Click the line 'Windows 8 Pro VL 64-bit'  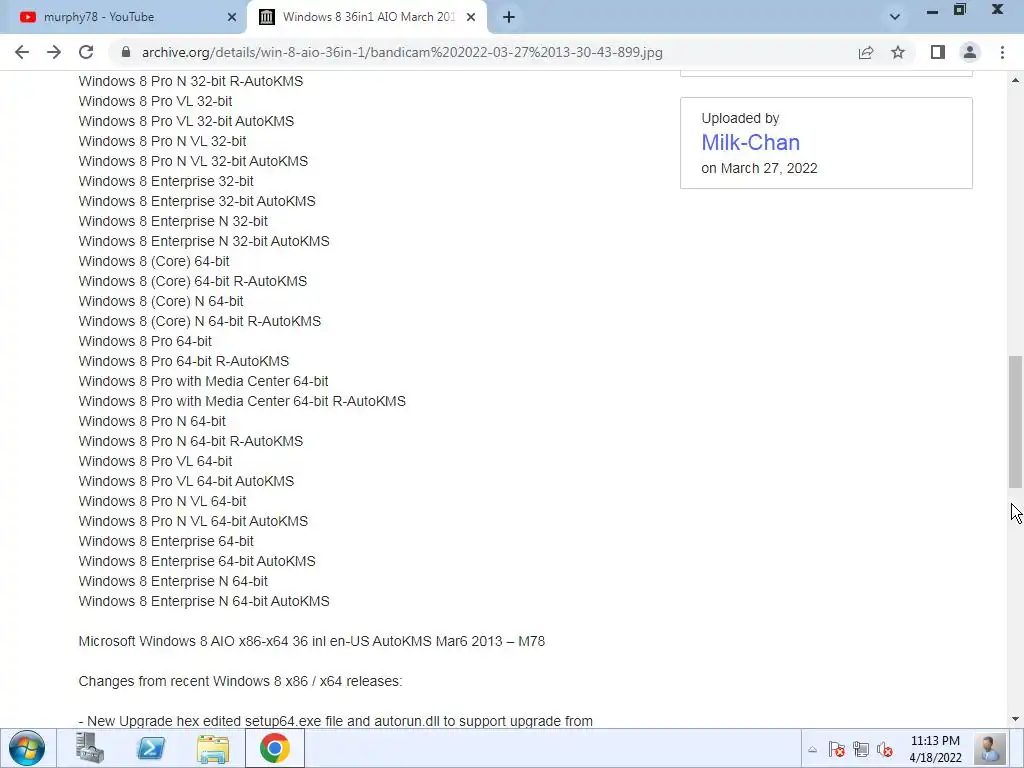[x=155, y=461]
